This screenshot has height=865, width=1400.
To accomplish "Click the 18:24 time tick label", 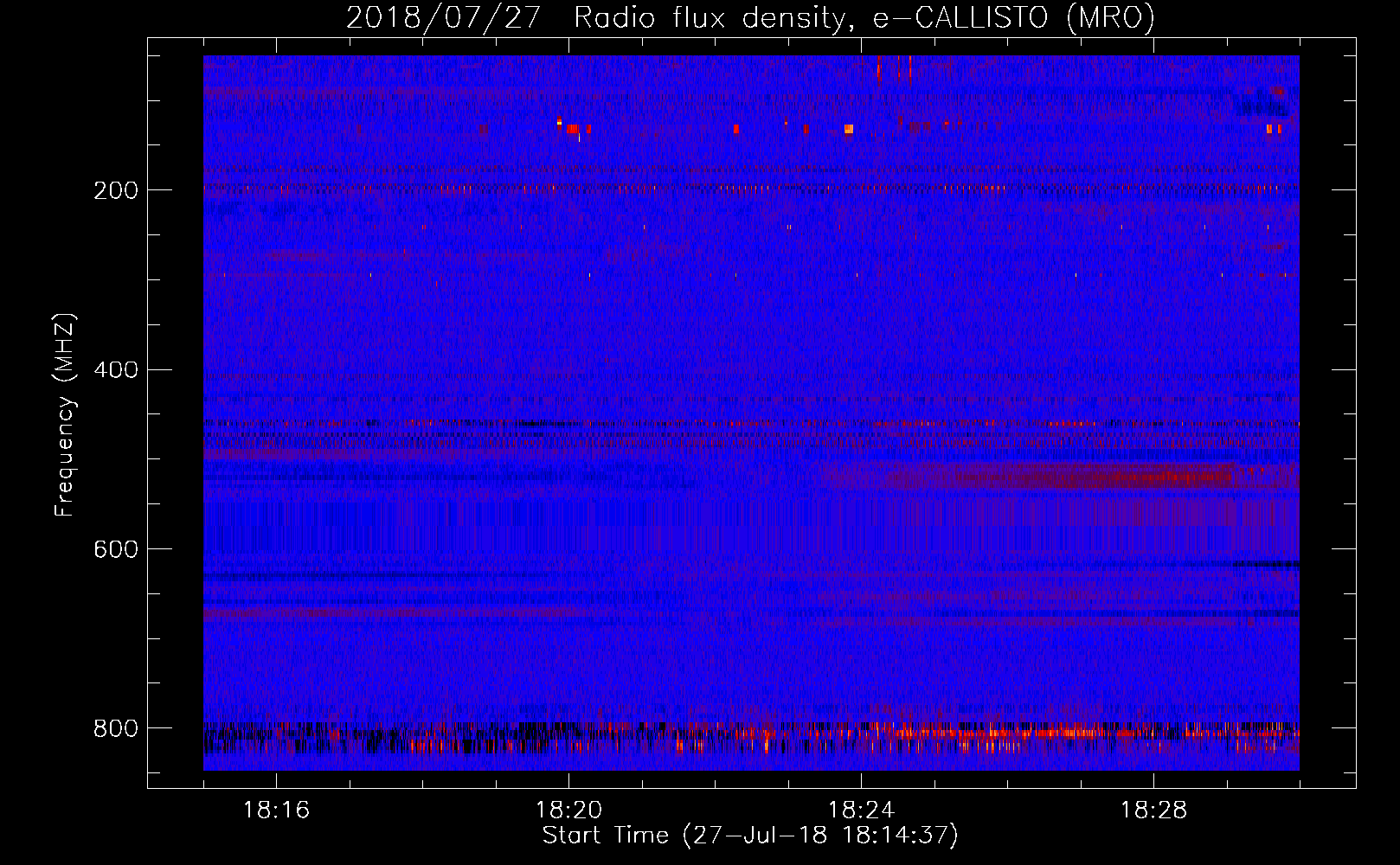I will [x=861, y=811].
